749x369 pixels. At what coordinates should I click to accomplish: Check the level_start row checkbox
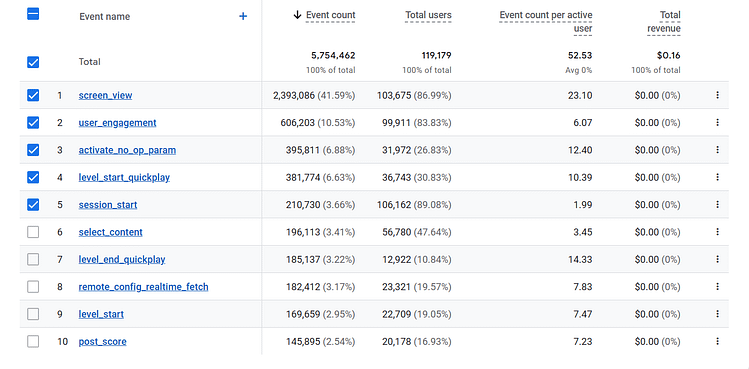[x=33, y=314]
